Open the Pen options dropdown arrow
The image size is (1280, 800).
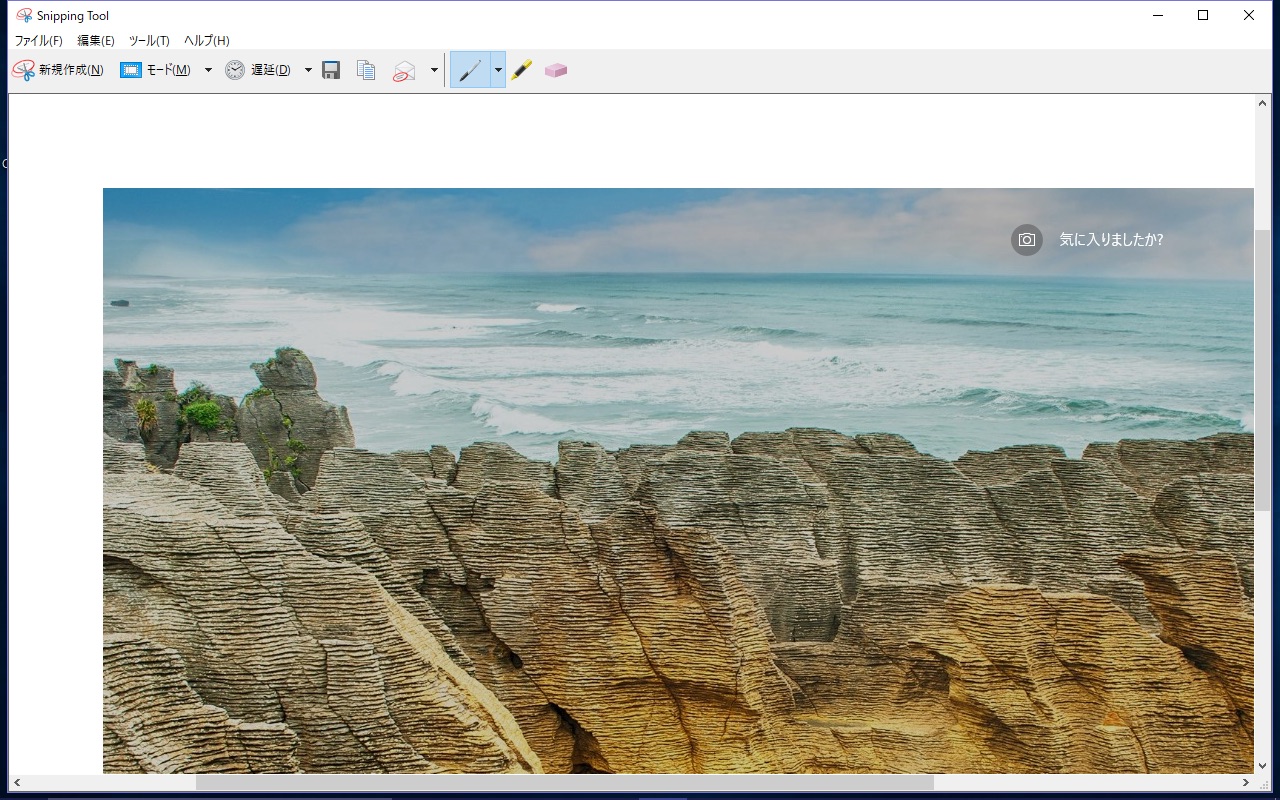point(498,70)
